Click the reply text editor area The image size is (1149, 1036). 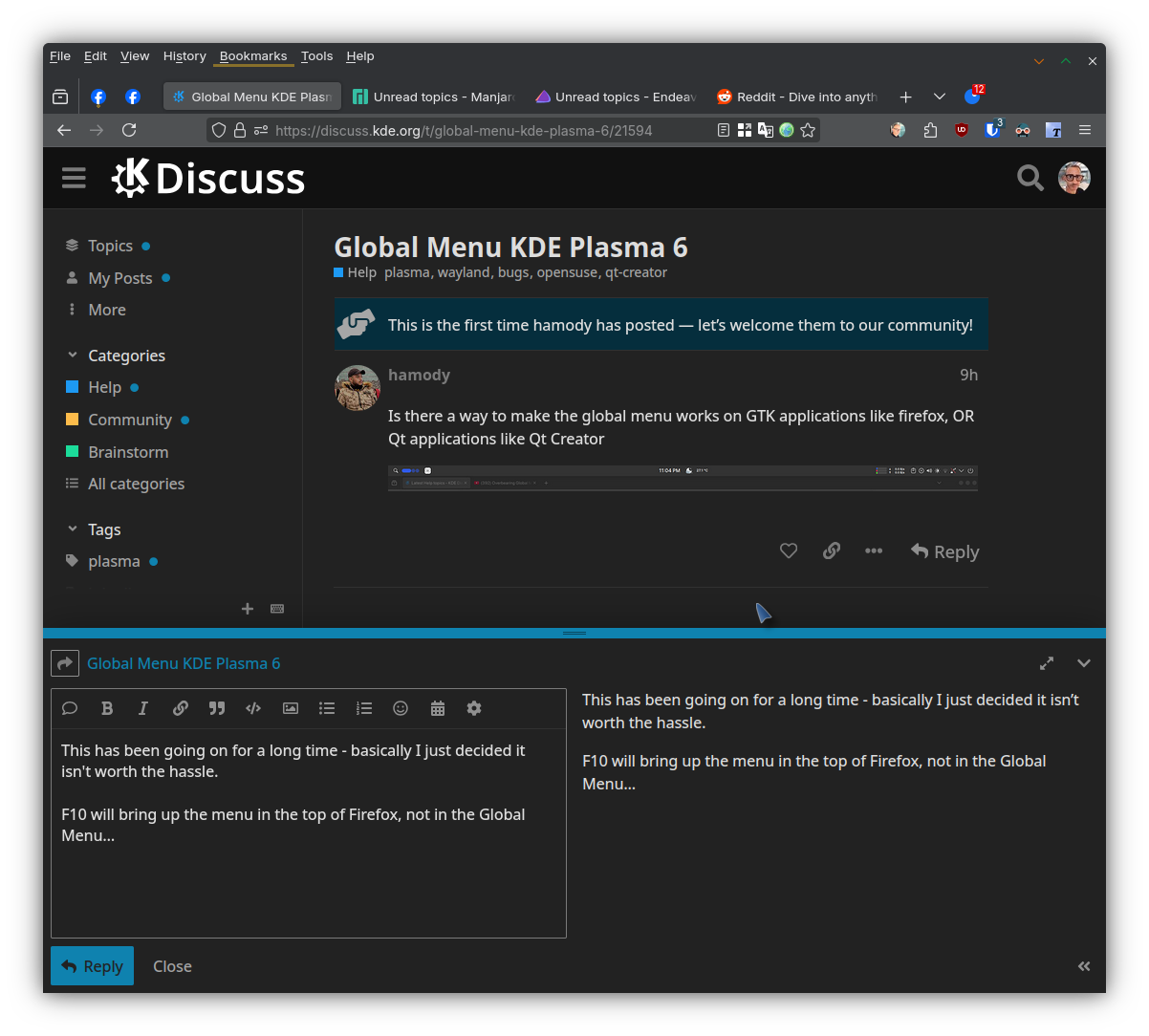click(309, 832)
